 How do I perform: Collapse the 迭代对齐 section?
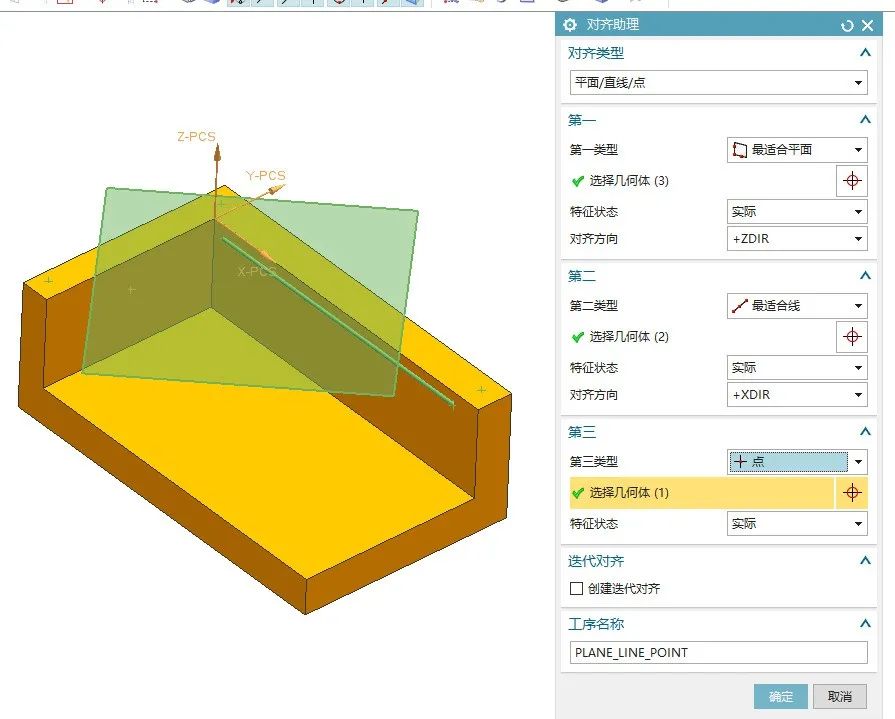coord(865,561)
